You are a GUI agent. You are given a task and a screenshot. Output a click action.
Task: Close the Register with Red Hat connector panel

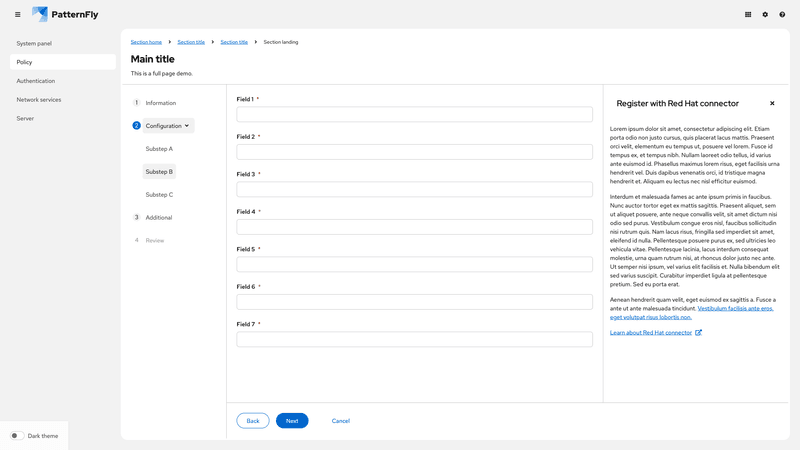click(x=772, y=103)
